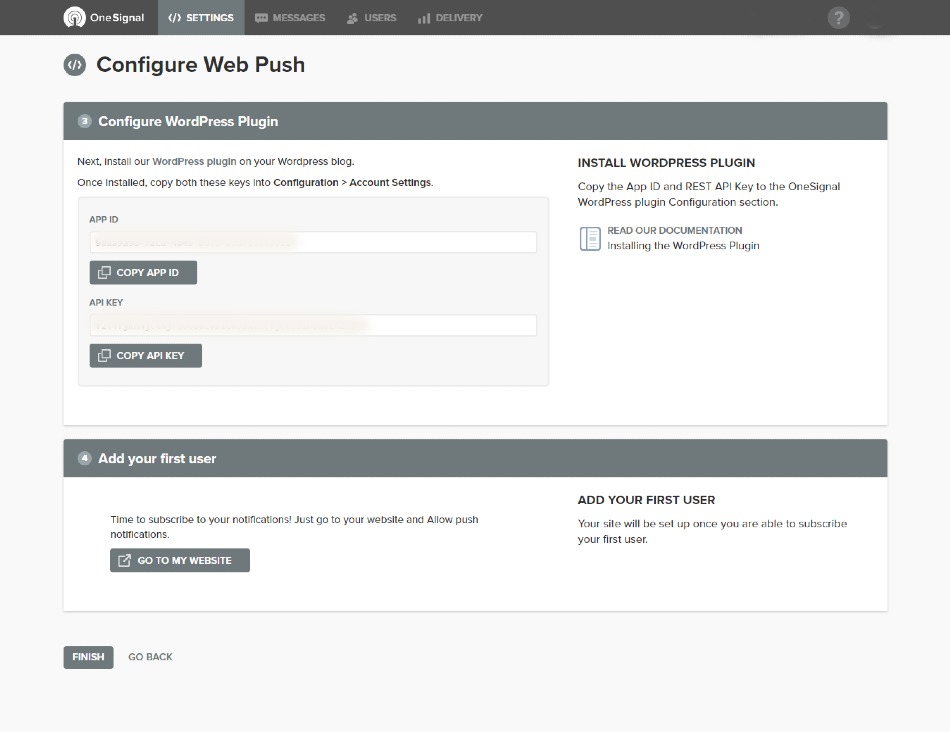Open the Settings tab

coord(201,18)
